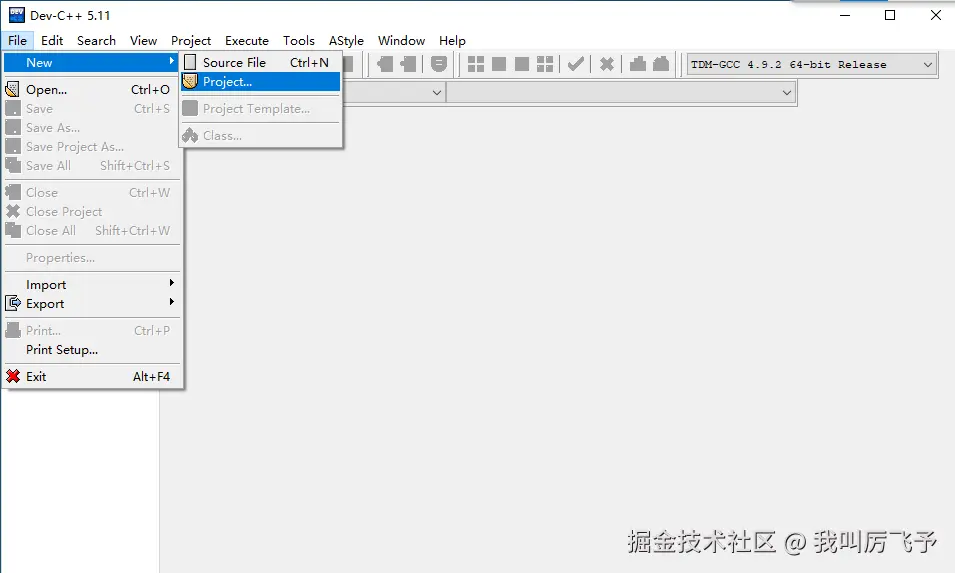Click the Close All menu entry

pyautogui.click(x=91, y=230)
